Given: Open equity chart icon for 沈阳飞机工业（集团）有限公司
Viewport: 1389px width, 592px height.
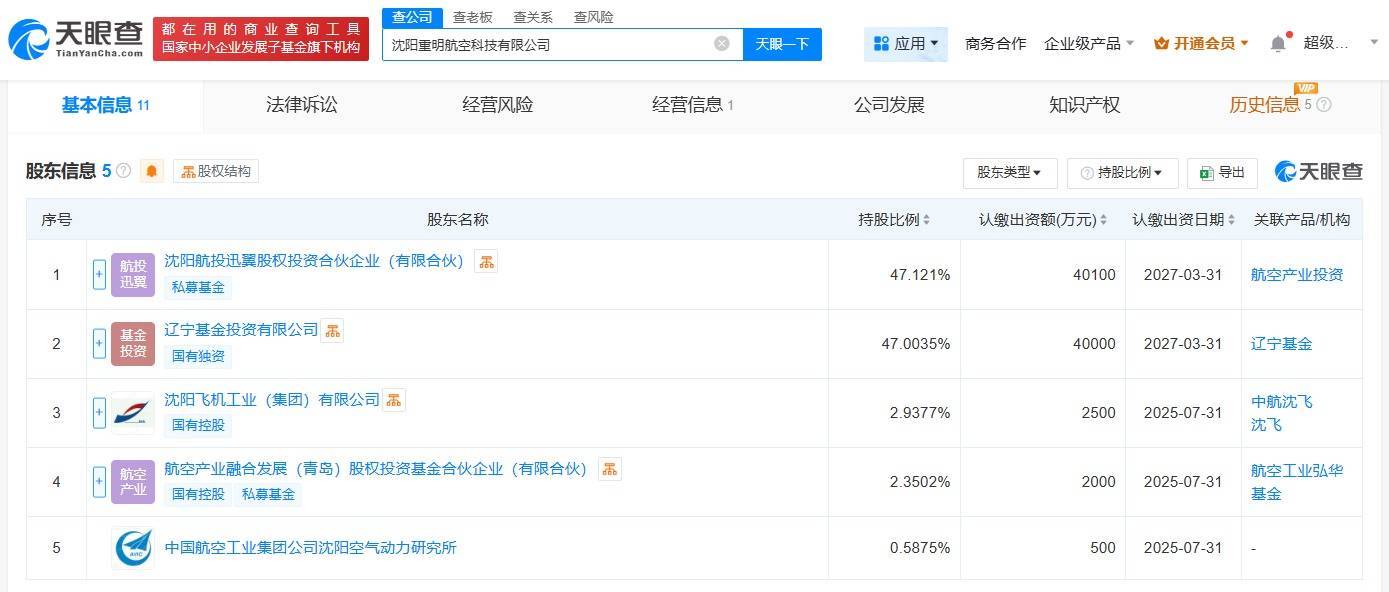Looking at the screenshot, I should (x=394, y=400).
